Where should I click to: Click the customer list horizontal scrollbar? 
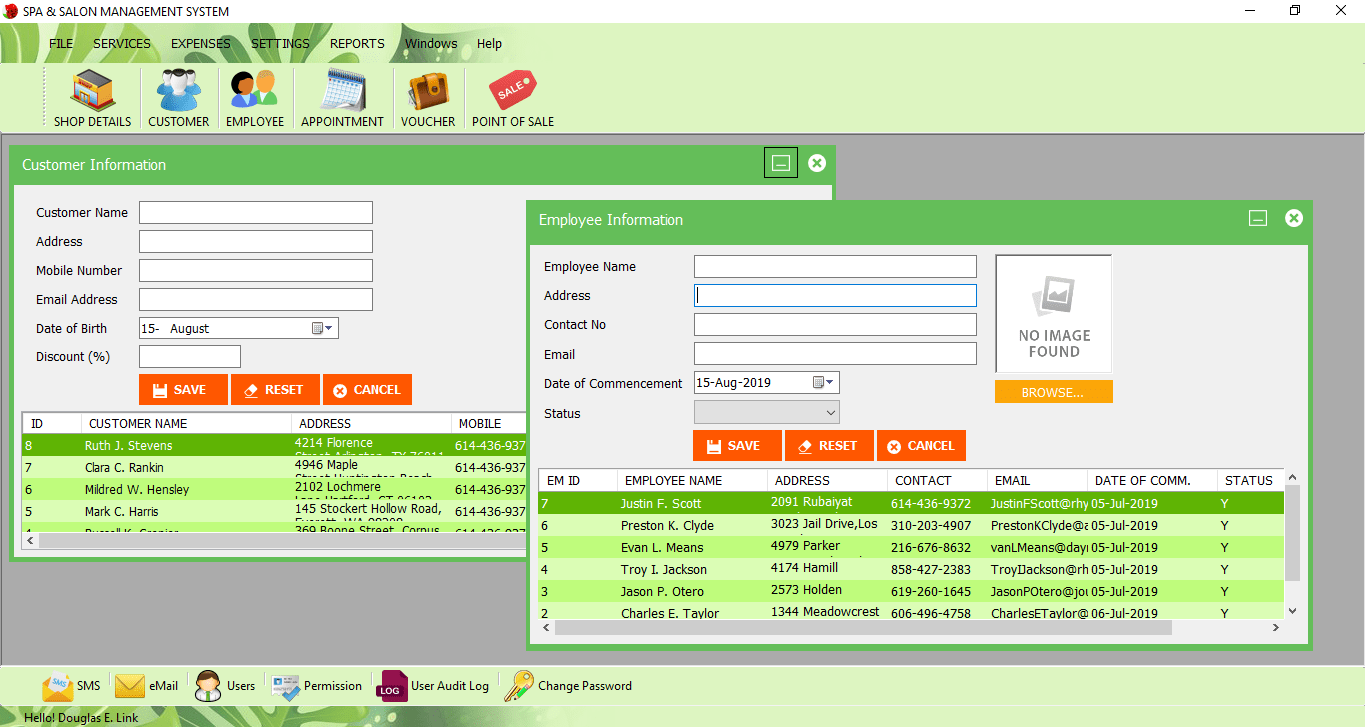pos(280,540)
